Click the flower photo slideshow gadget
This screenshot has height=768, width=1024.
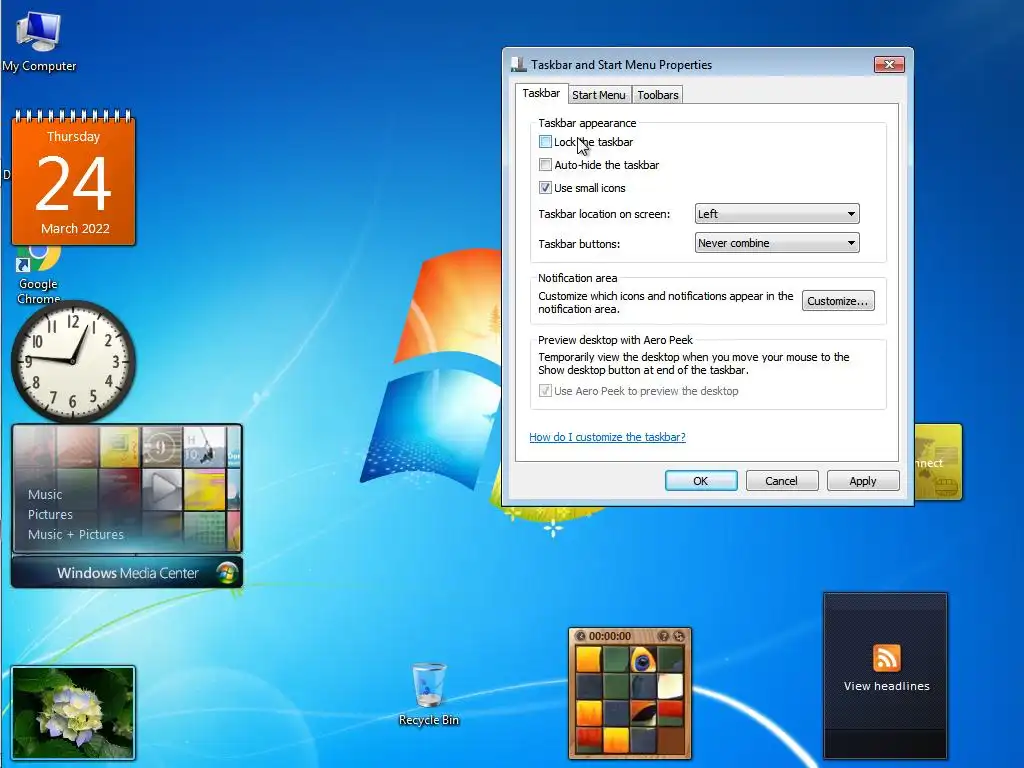click(73, 712)
